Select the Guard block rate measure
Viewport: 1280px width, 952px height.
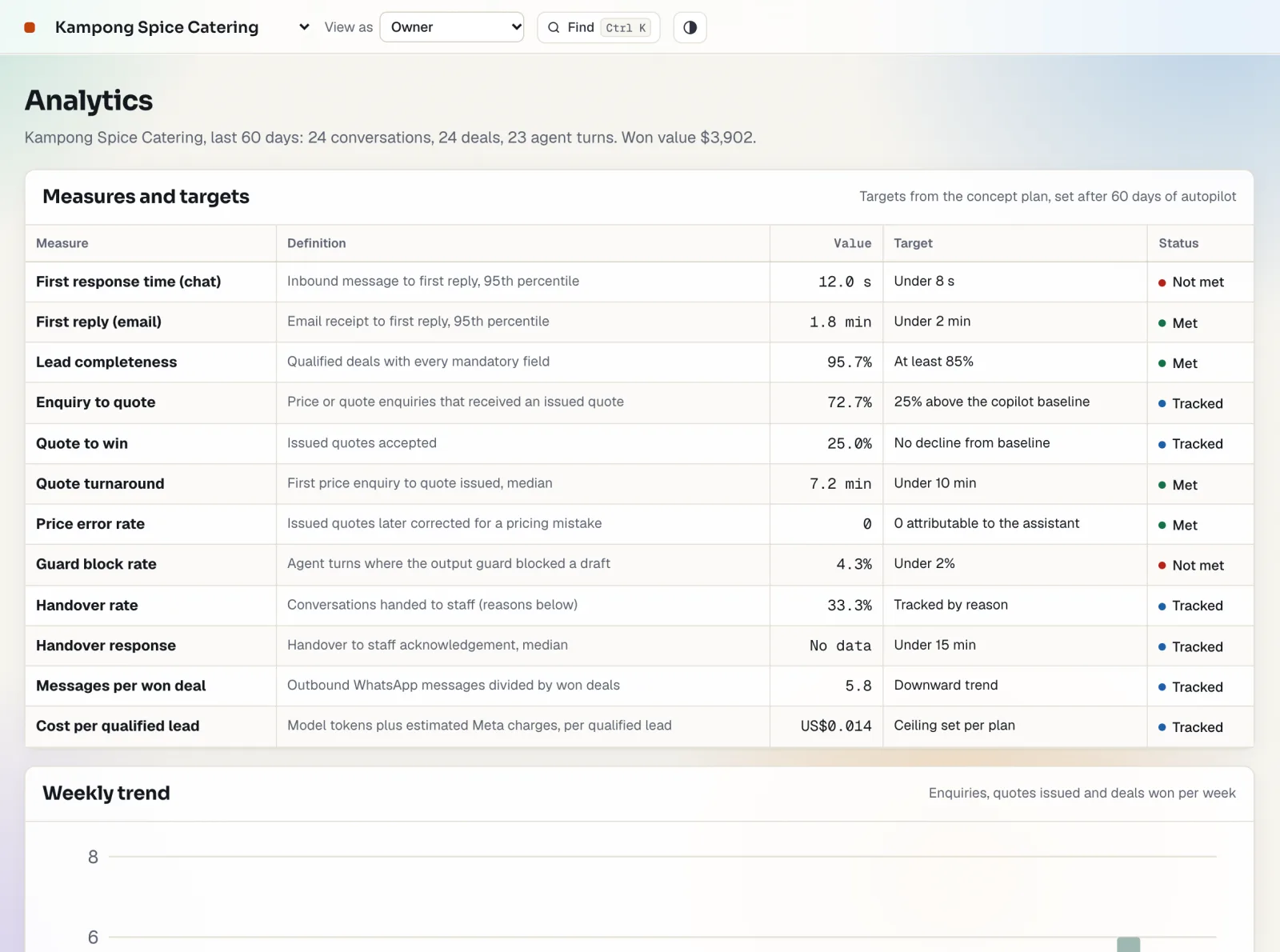pos(96,564)
